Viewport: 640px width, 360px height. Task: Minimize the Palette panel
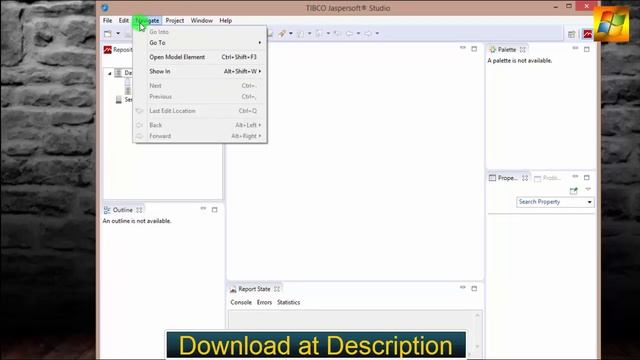tap(576, 49)
